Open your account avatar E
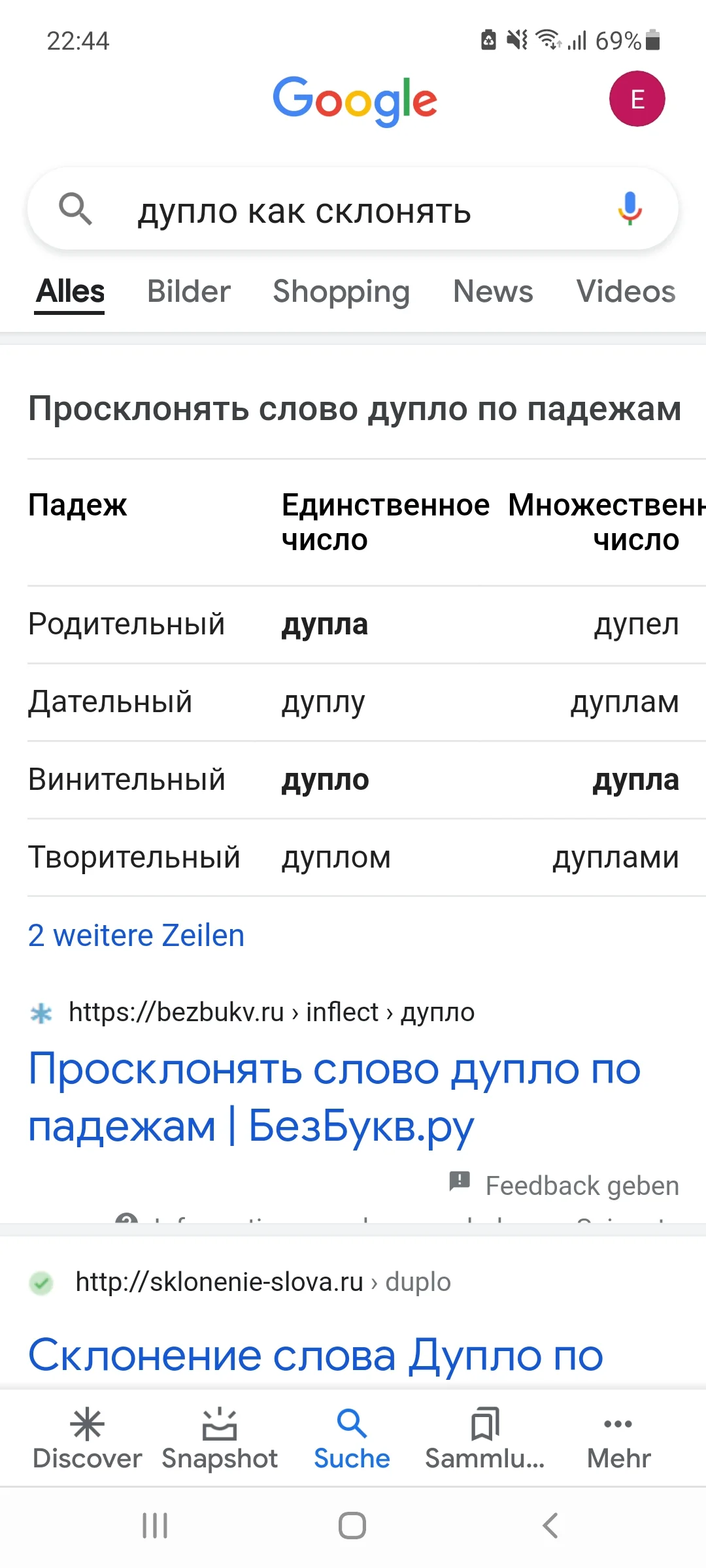Screen dimensions: 706x1568 637,98
